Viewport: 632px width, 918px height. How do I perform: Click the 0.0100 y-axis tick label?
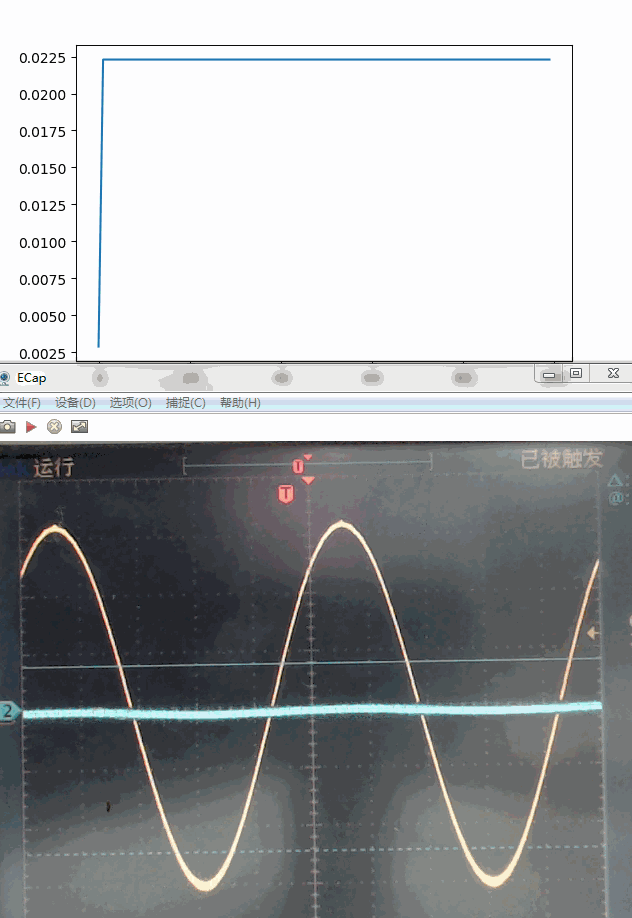[44, 242]
